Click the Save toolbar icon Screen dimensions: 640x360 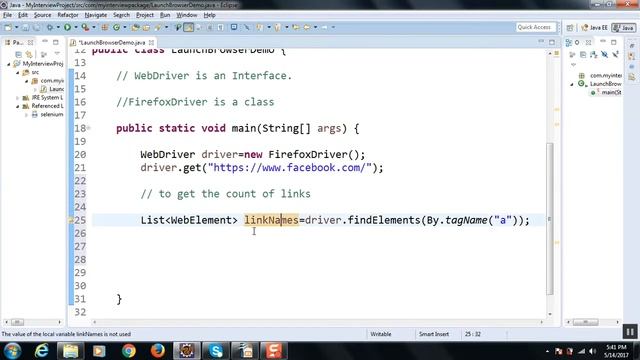coord(25,27)
